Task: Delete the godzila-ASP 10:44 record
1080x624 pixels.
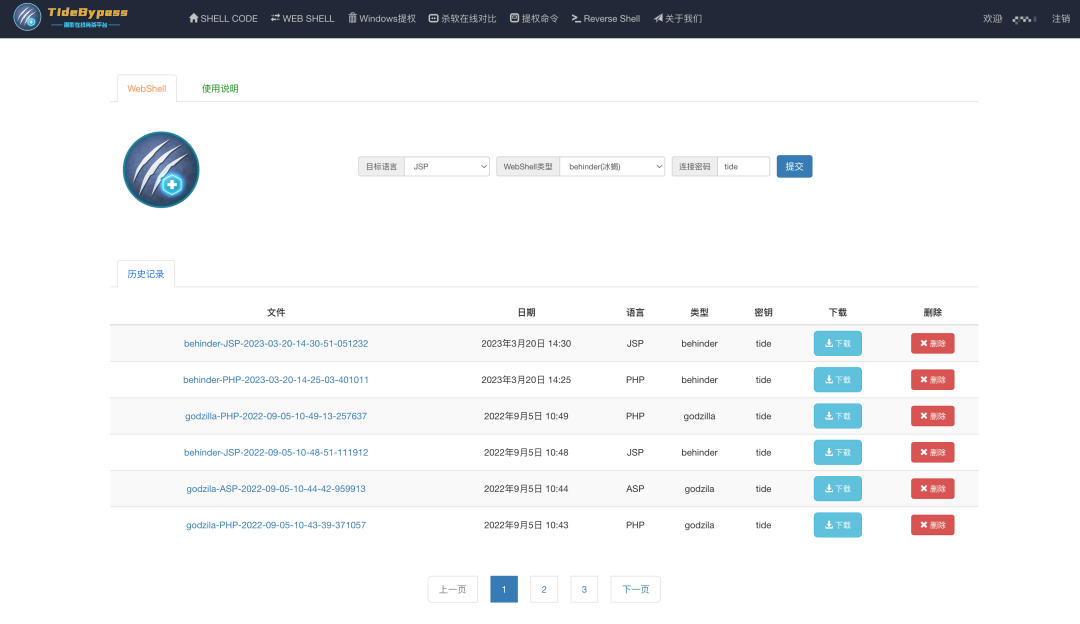Action: pos(933,489)
